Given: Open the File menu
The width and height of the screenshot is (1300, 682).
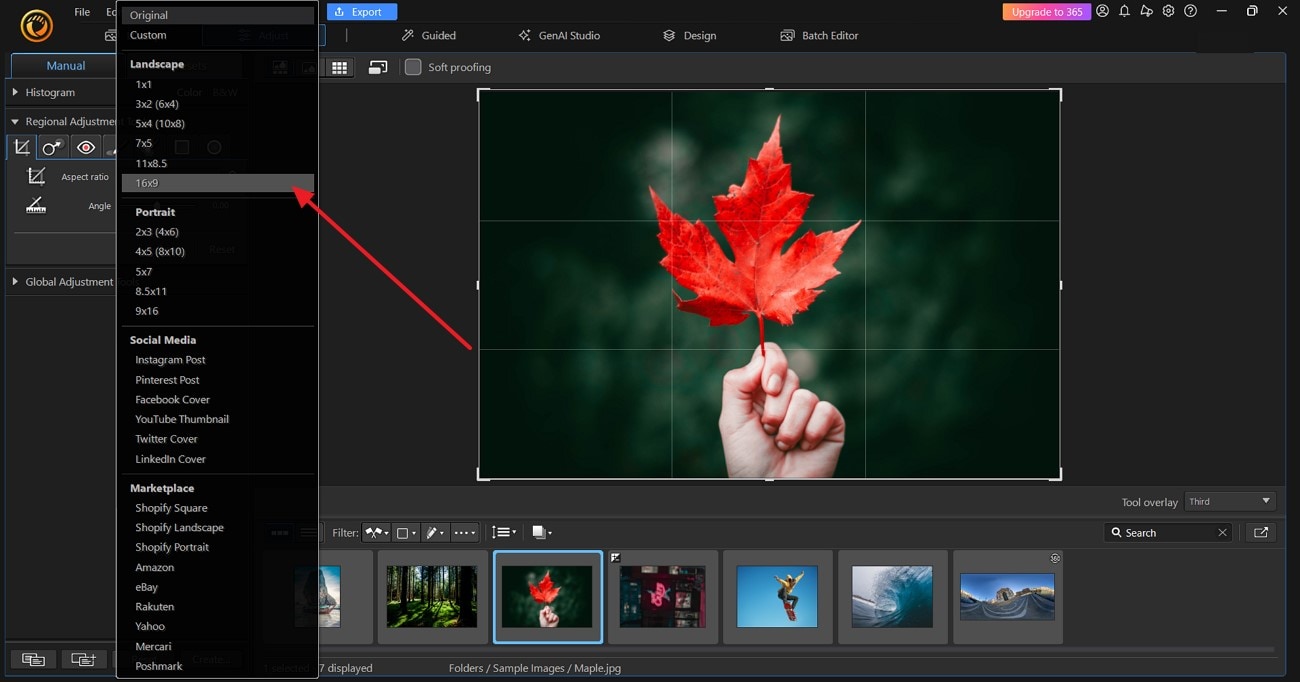Looking at the screenshot, I should (82, 12).
